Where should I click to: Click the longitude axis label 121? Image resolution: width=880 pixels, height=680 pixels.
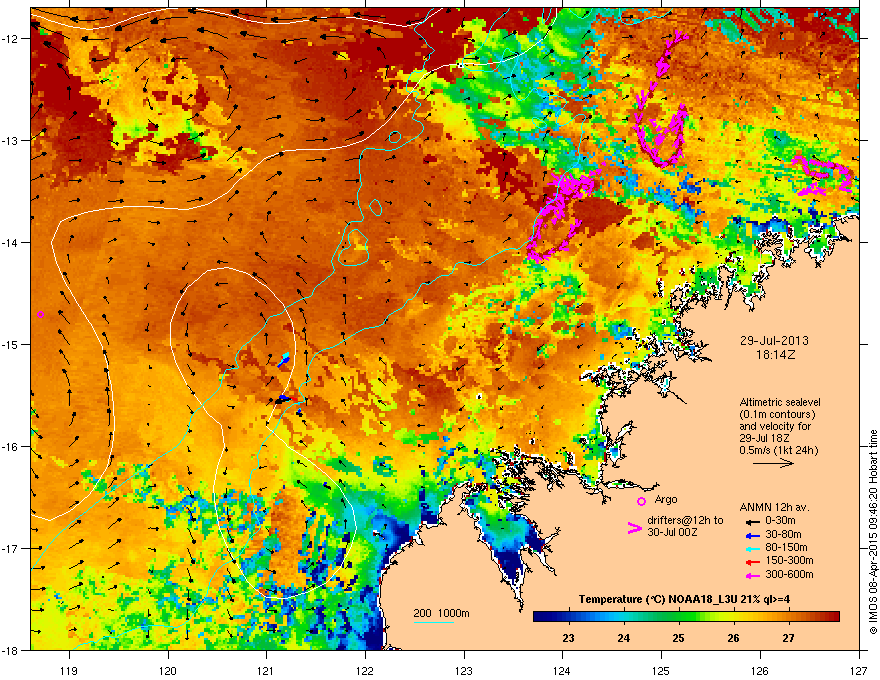[x=266, y=670]
